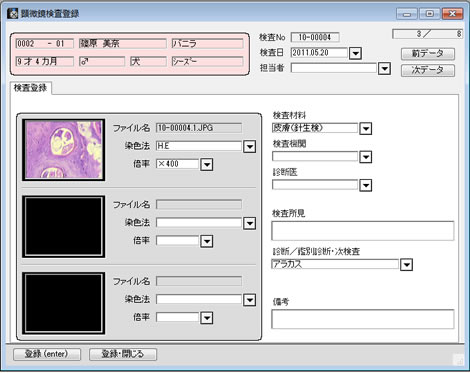470x373 pixels.
Task: Click the 検査材料 field 皮膚(針生検)
Action: pyautogui.click(x=315, y=128)
